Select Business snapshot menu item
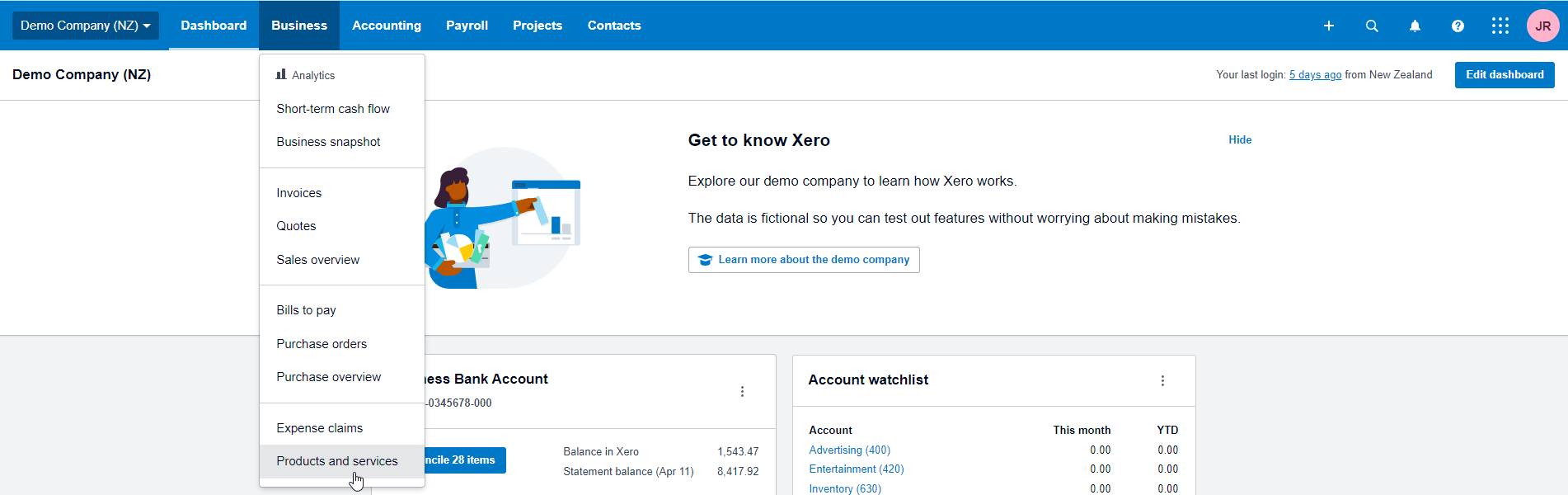This screenshot has width=1568, height=495. click(x=342, y=142)
